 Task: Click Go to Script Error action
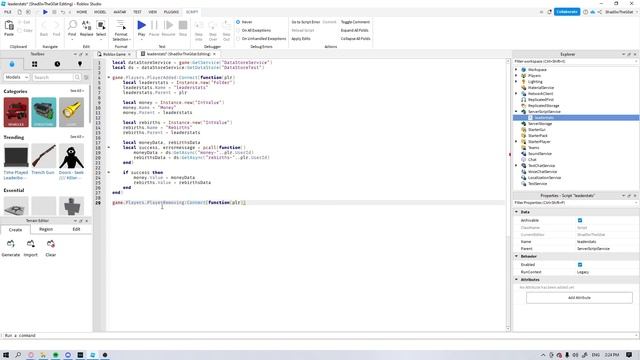(306, 22)
